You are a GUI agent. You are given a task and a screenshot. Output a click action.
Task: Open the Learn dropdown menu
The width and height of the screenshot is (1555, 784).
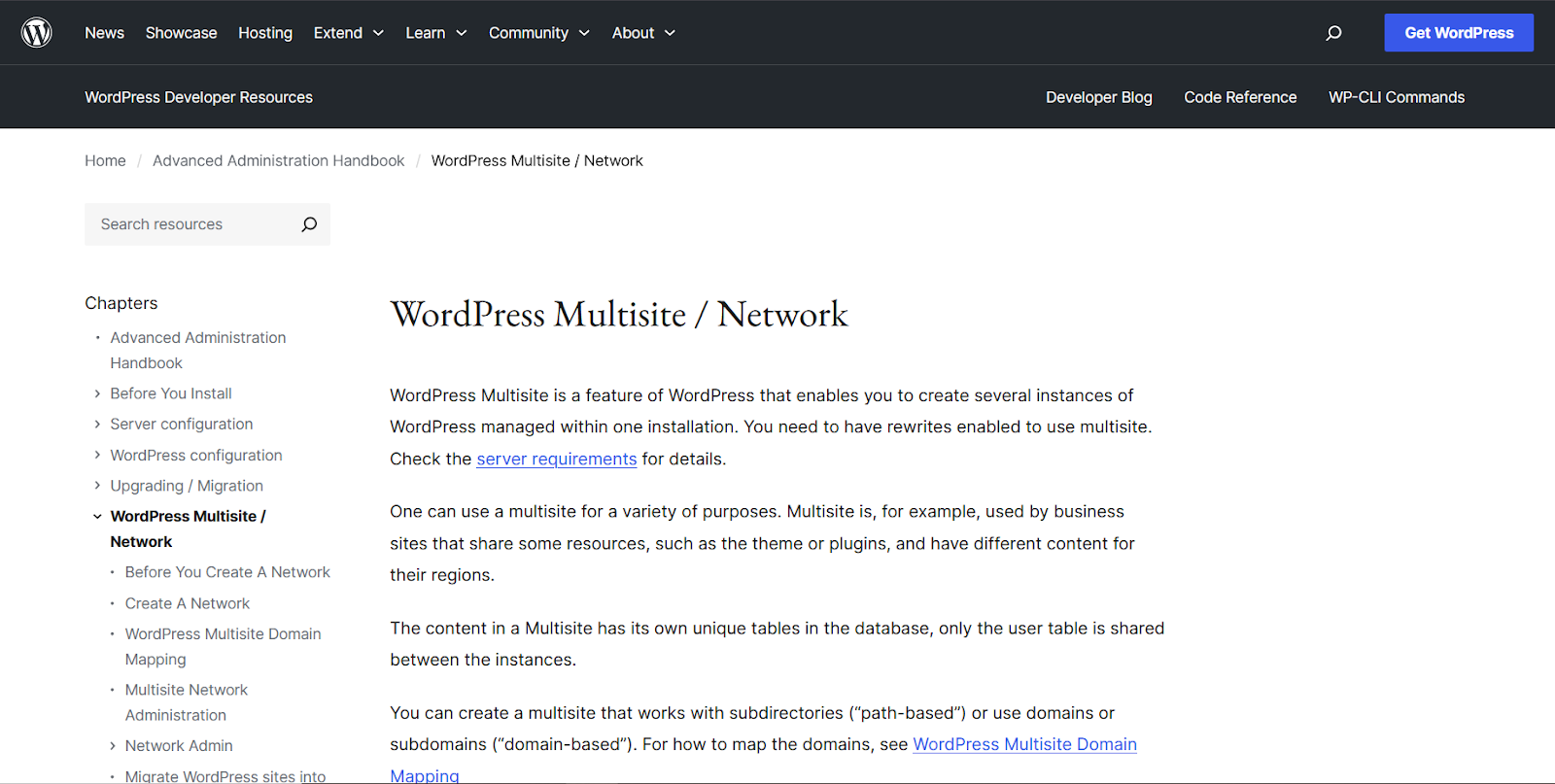(x=436, y=33)
